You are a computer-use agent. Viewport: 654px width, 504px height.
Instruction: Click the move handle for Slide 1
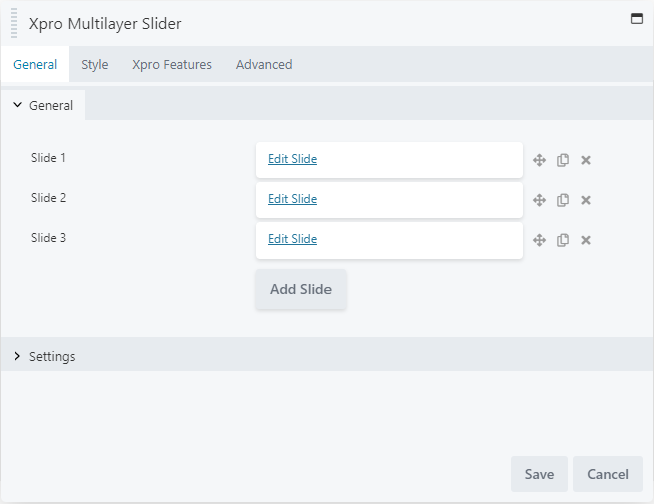pyautogui.click(x=539, y=160)
